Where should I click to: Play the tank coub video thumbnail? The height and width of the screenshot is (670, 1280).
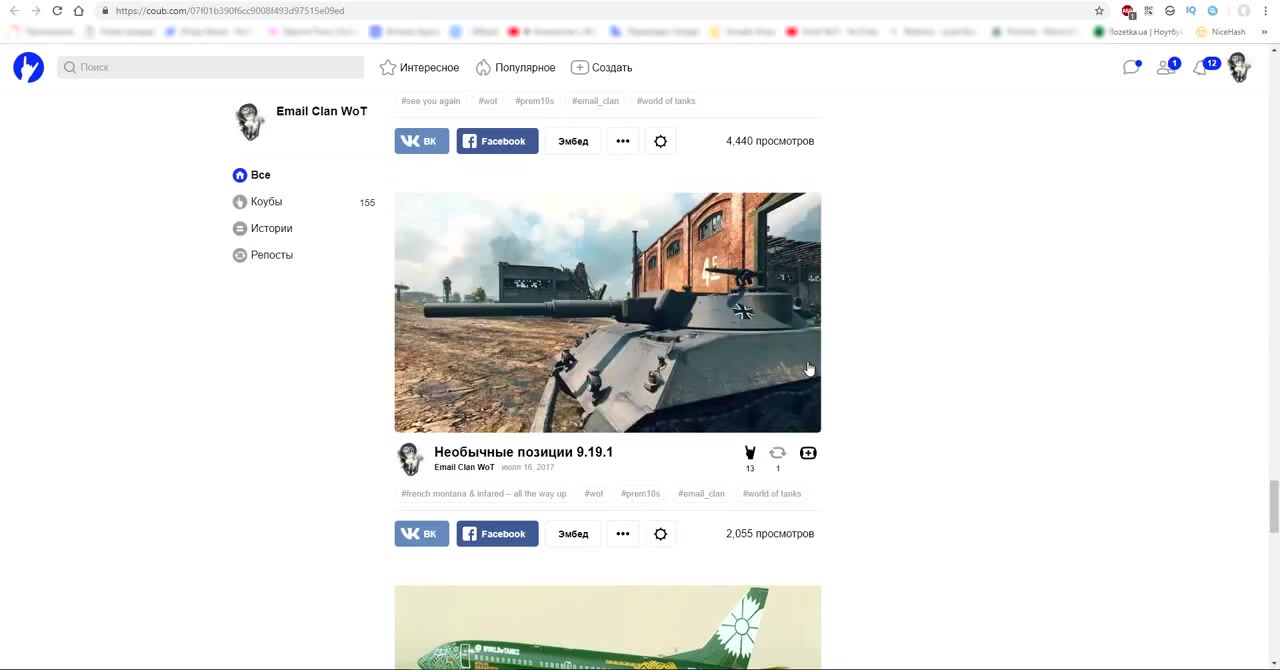[x=607, y=312]
